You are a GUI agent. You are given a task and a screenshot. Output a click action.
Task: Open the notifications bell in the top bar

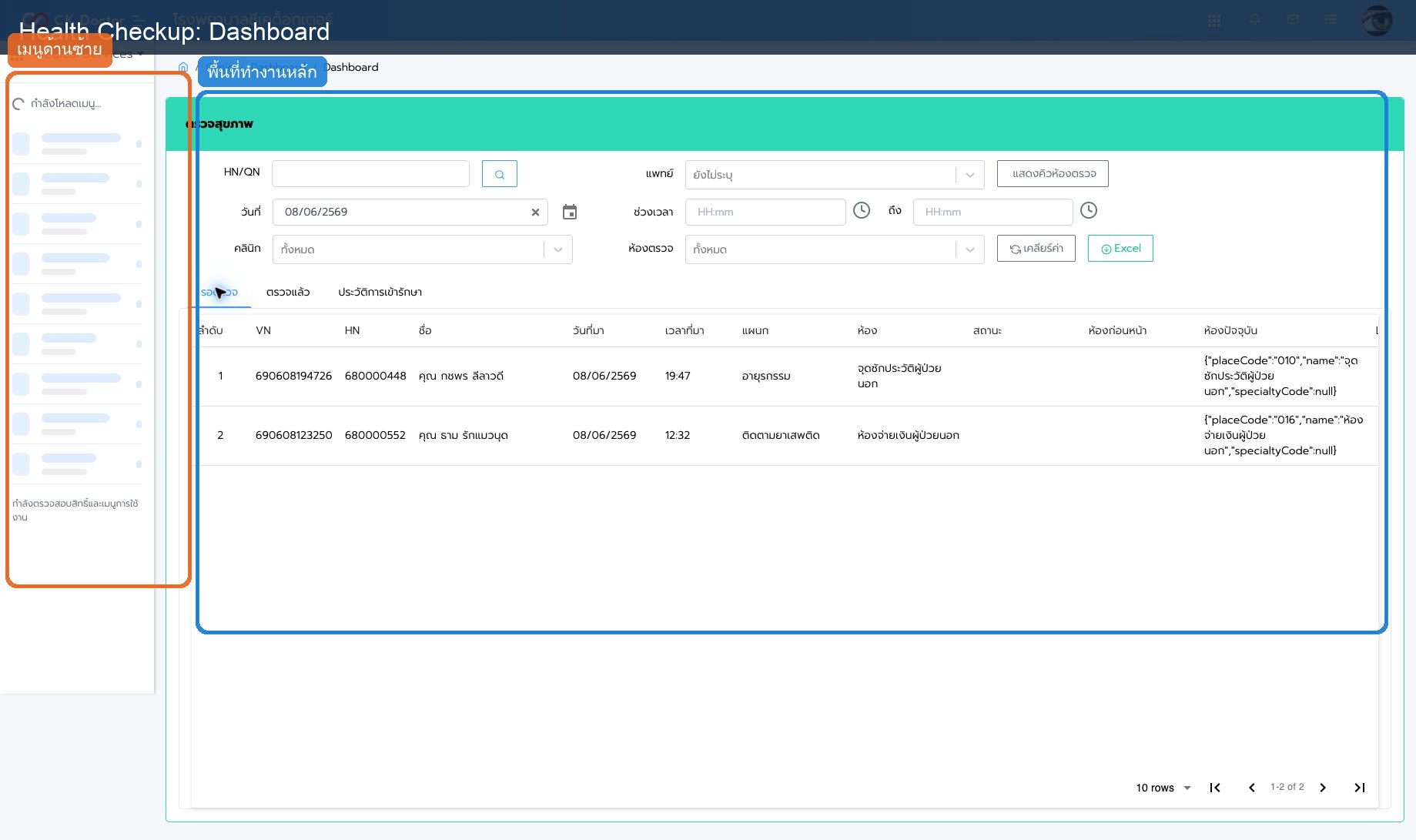tap(1255, 20)
